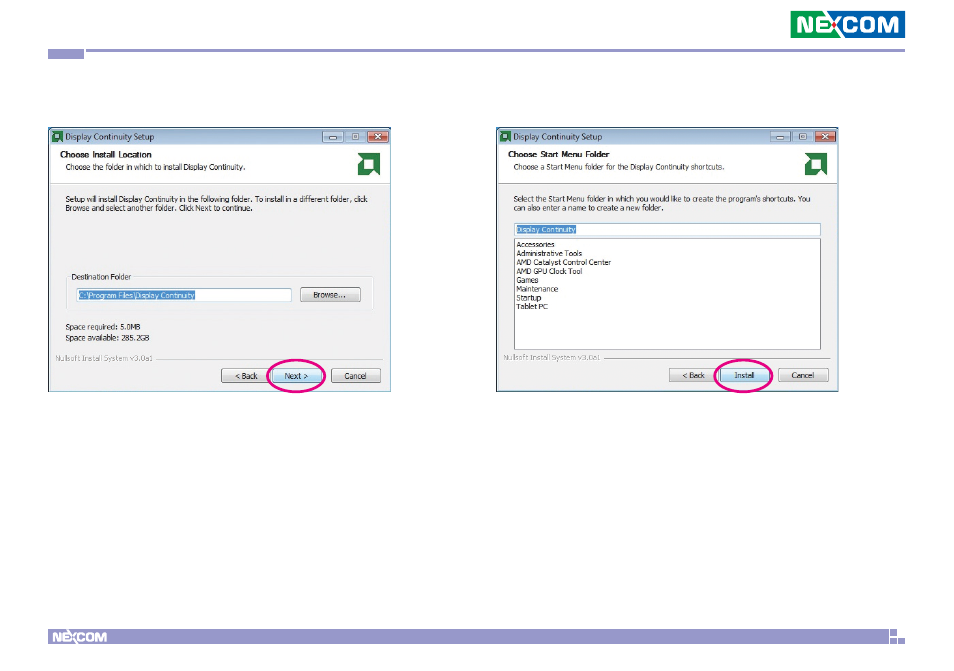Open Browse for destination folder
954x671 pixels.
tap(330, 295)
